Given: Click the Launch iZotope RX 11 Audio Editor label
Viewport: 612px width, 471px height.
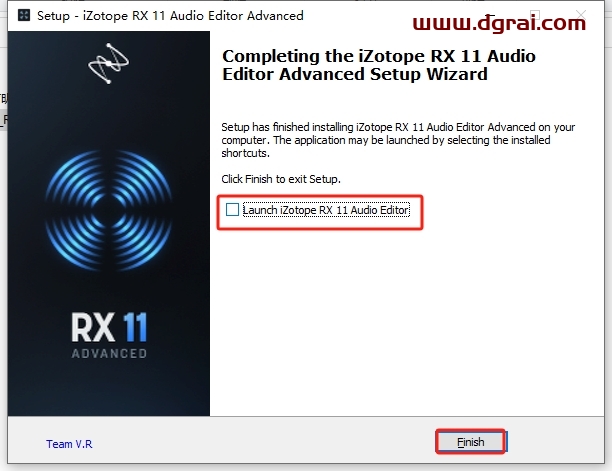Looking at the screenshot, I should (x=326, y=210).
